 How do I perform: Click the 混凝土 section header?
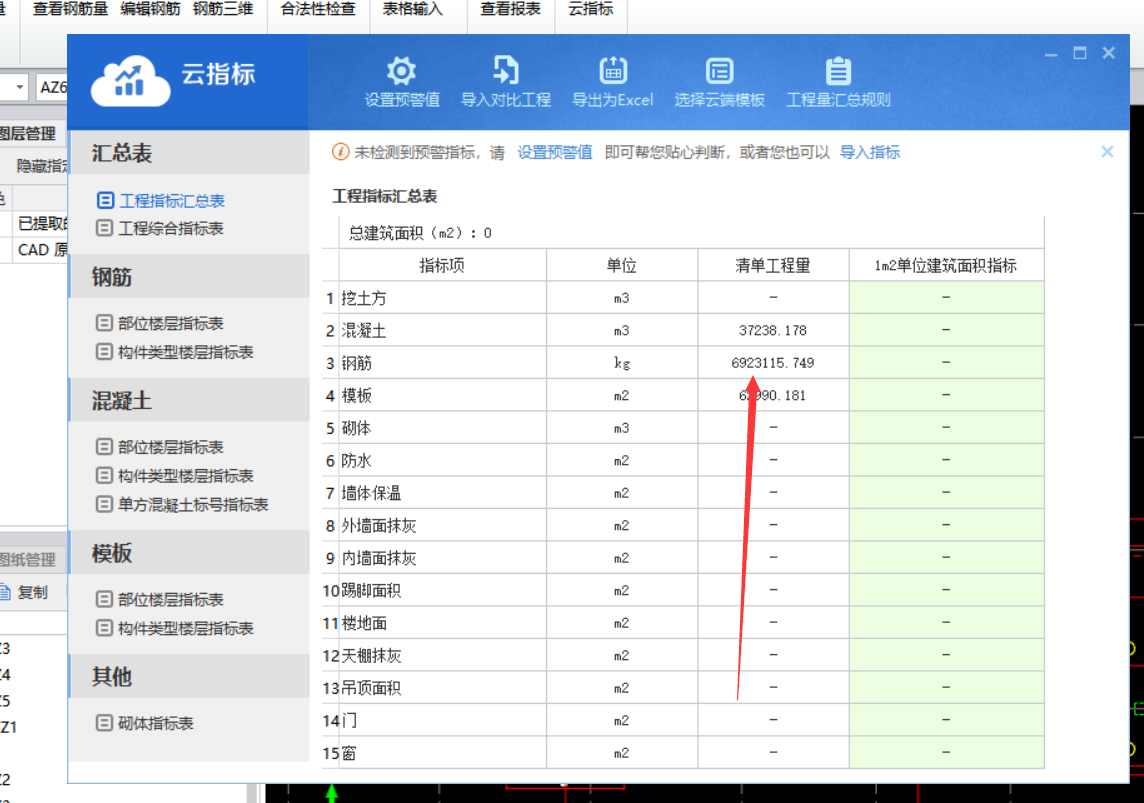[x=190, y=400]
